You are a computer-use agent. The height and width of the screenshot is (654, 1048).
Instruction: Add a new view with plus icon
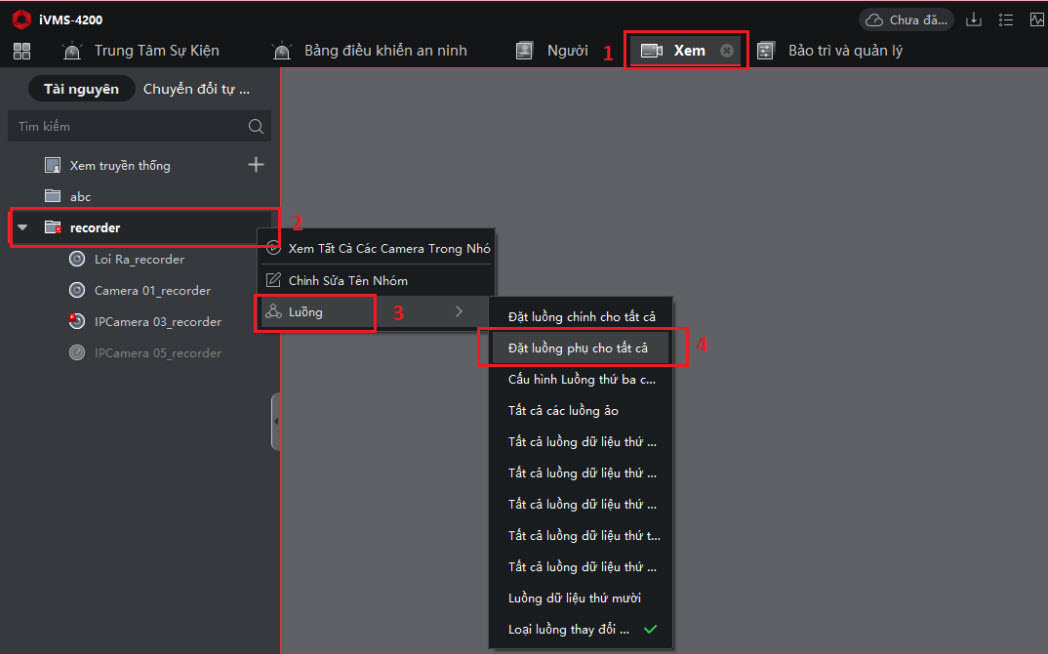[256, 165]
